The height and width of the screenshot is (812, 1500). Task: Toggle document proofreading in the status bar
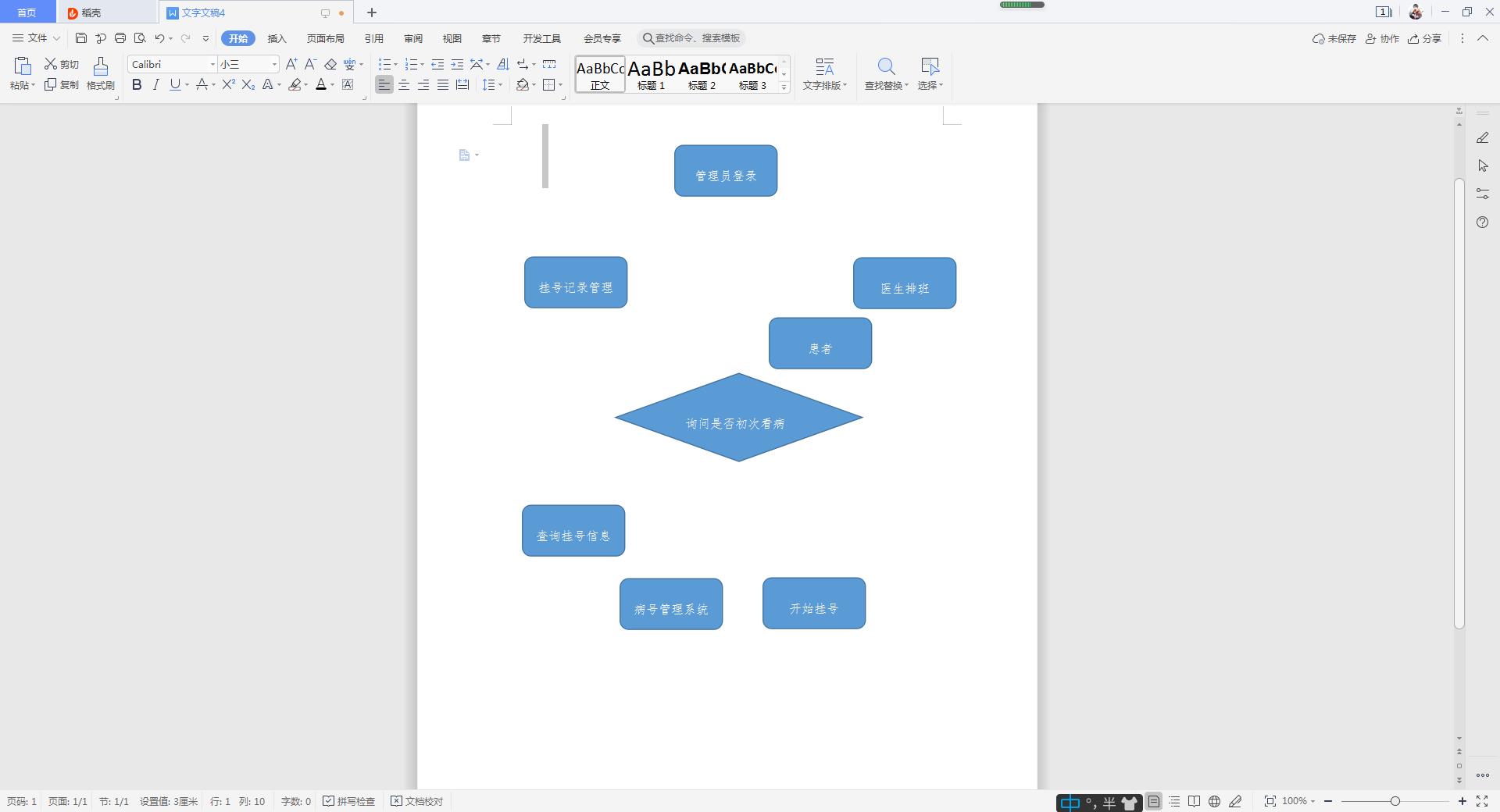pos(417,801)
